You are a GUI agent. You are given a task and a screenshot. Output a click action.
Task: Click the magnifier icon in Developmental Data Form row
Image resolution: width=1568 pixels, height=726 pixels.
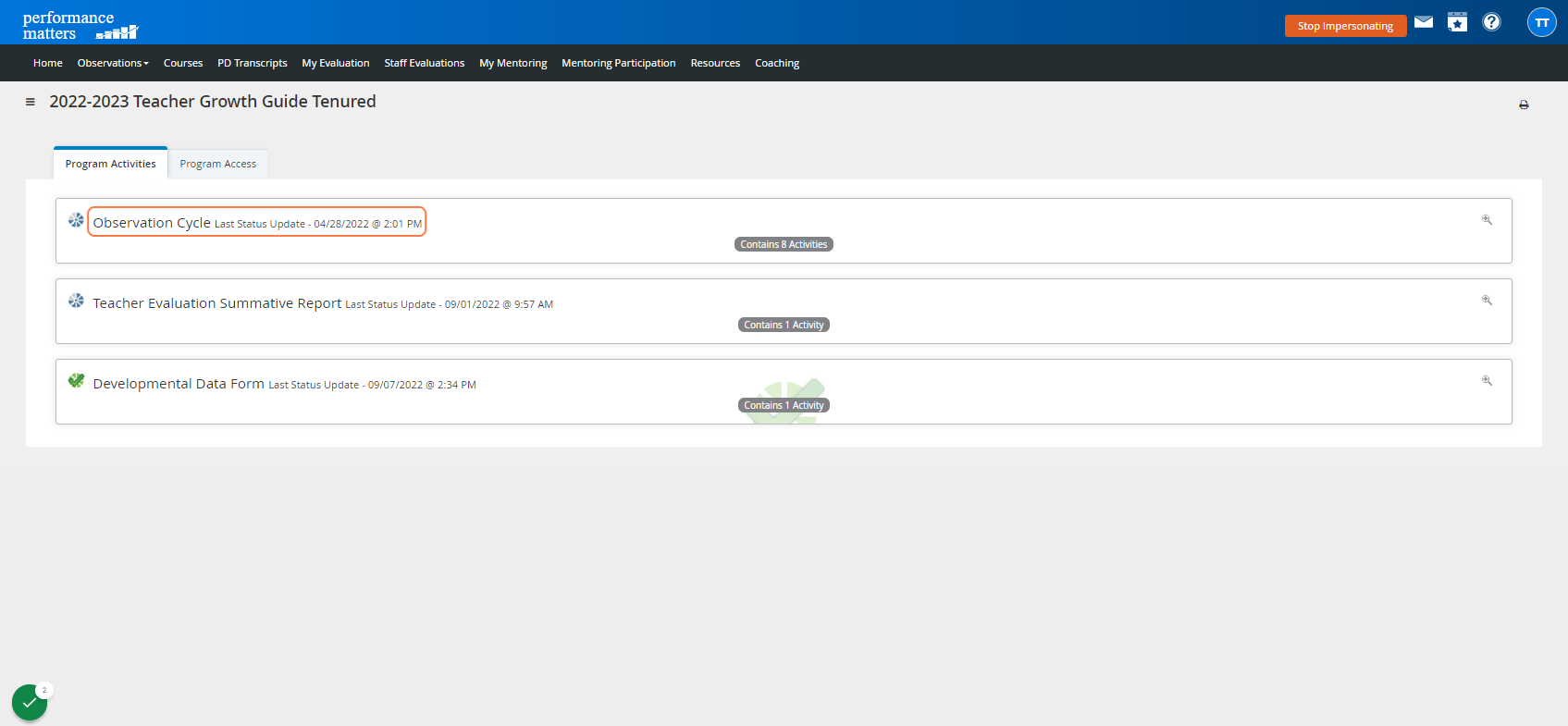coord(1487,381)
